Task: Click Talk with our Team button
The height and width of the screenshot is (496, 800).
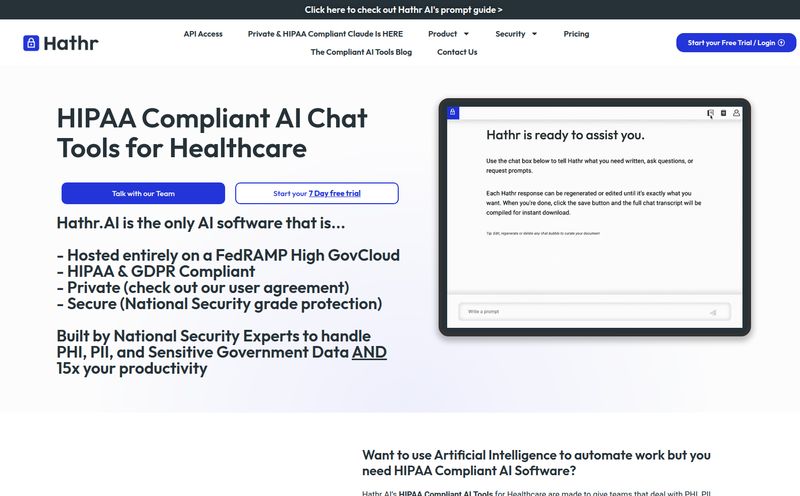Action: pyautogui.click(x=143, y=193)
